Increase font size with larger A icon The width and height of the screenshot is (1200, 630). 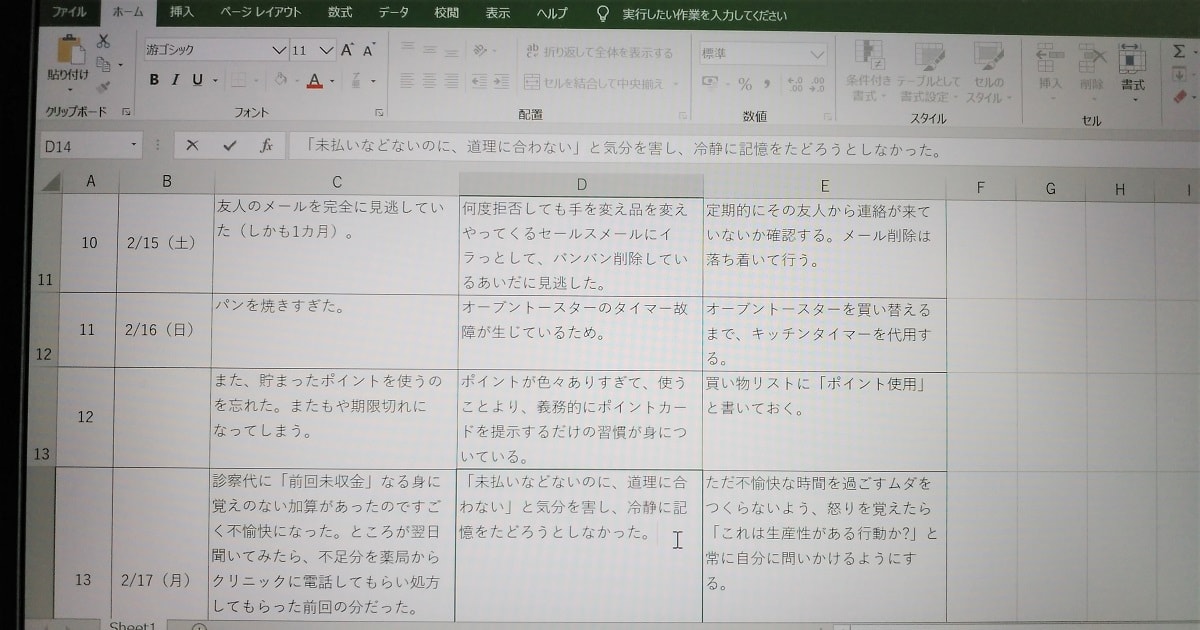point(347,49)
